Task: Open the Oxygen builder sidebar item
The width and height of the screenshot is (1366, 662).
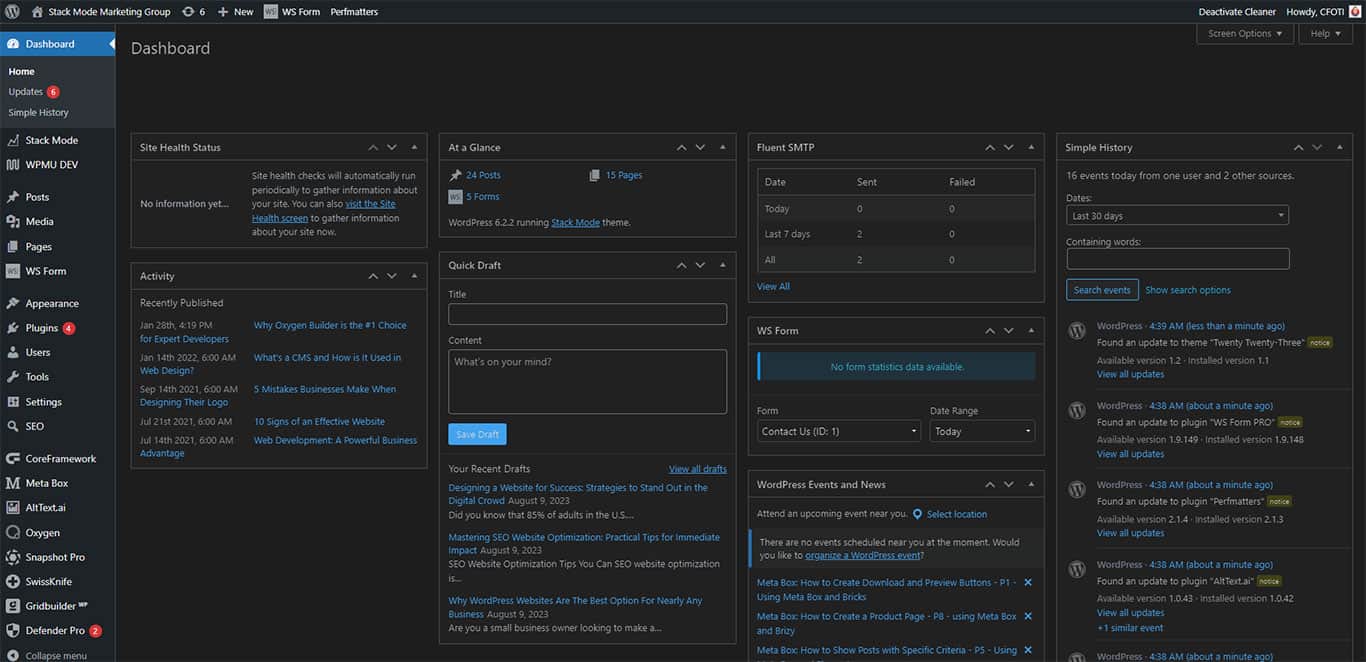Action: tap(45, 531)
